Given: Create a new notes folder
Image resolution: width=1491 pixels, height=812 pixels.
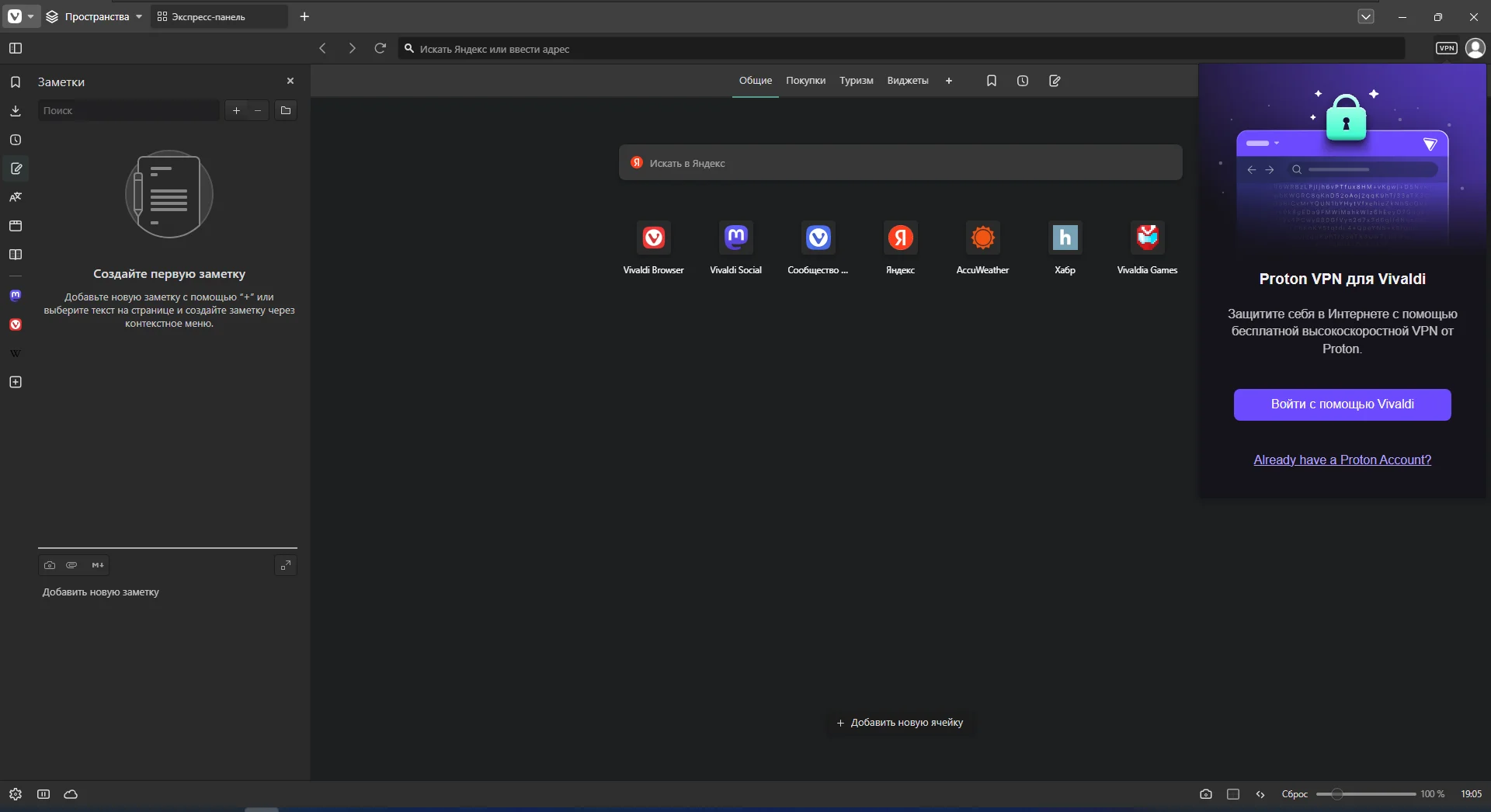Looking at the screenshot, I should coord(286,110).
